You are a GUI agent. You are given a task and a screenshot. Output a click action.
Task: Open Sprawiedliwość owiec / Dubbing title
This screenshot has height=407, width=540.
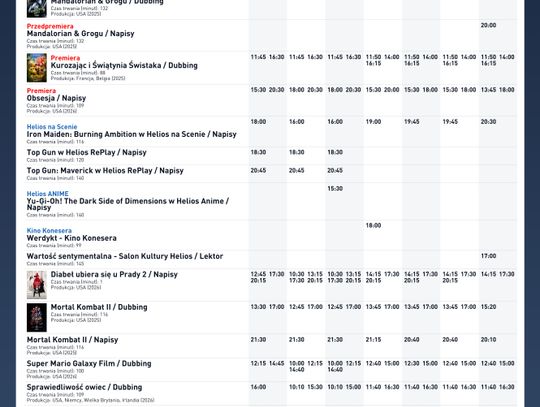(x=84, y=387)
